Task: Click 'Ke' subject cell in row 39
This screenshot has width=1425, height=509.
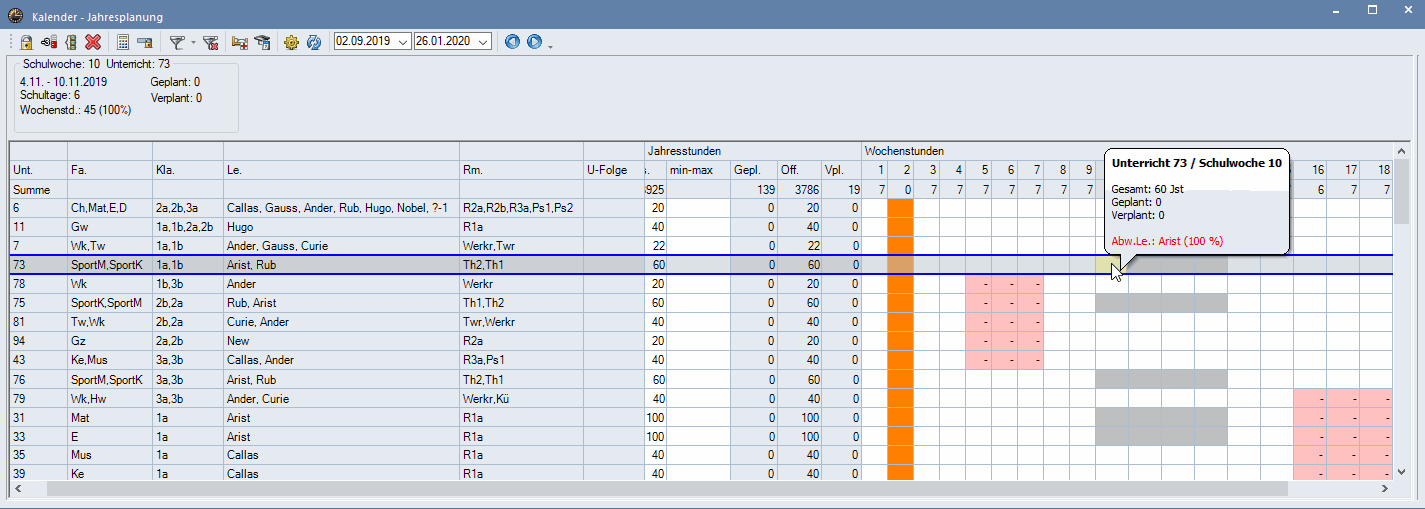Action: [109, 474]
